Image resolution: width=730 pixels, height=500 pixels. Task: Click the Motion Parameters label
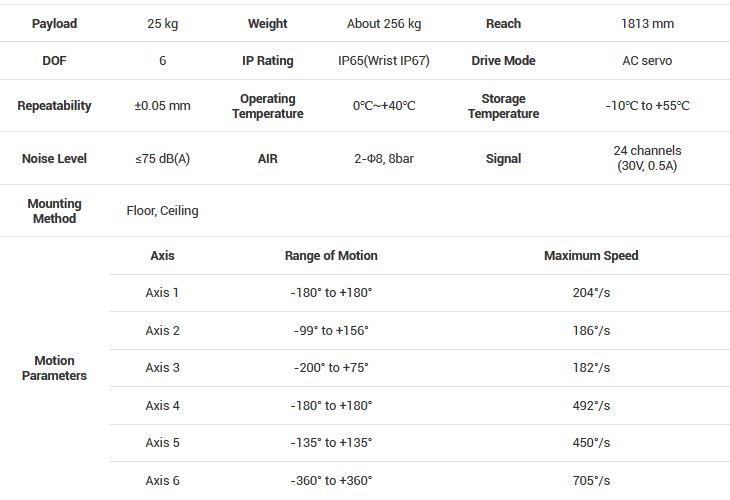54,368
